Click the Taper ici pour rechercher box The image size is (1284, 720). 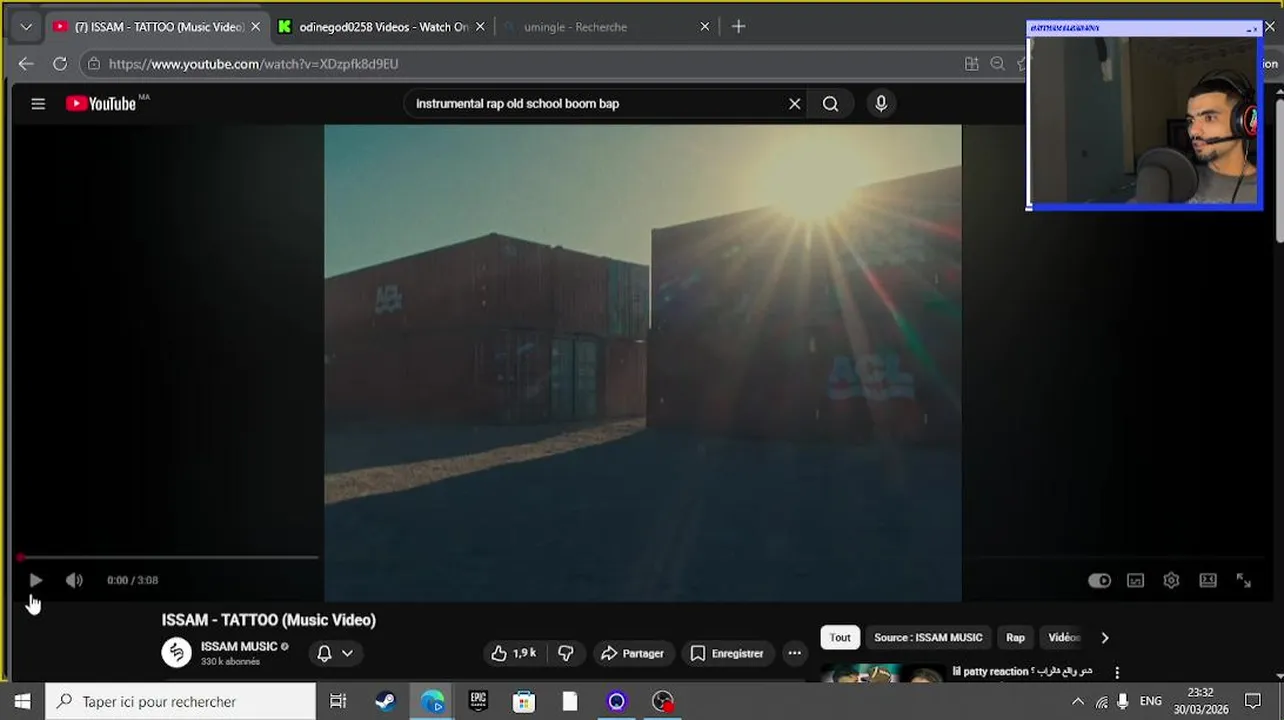pos(181,702)
